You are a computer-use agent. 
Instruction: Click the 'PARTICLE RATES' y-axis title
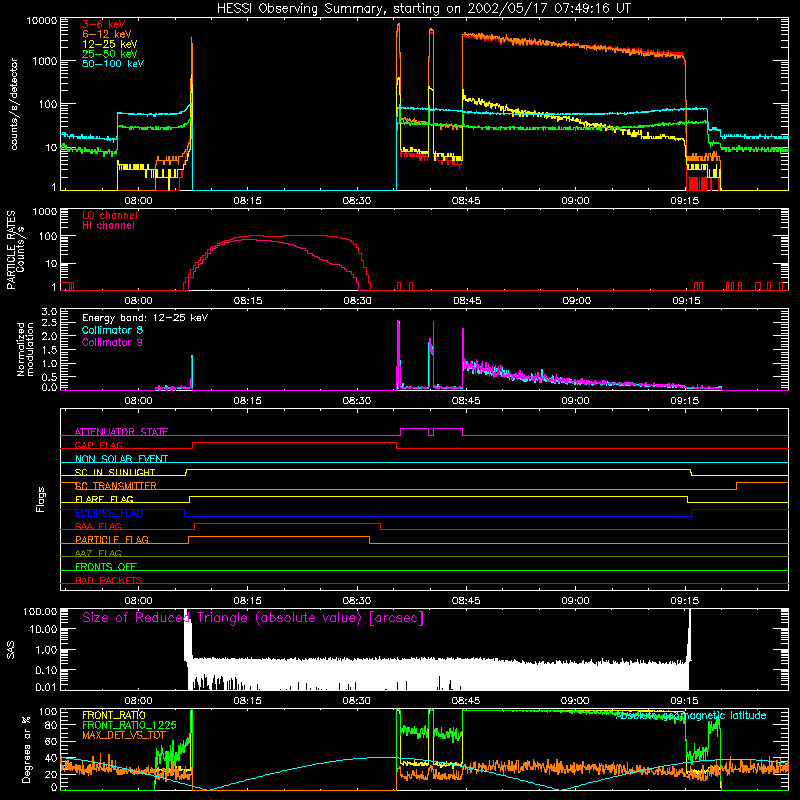[11, 250]
